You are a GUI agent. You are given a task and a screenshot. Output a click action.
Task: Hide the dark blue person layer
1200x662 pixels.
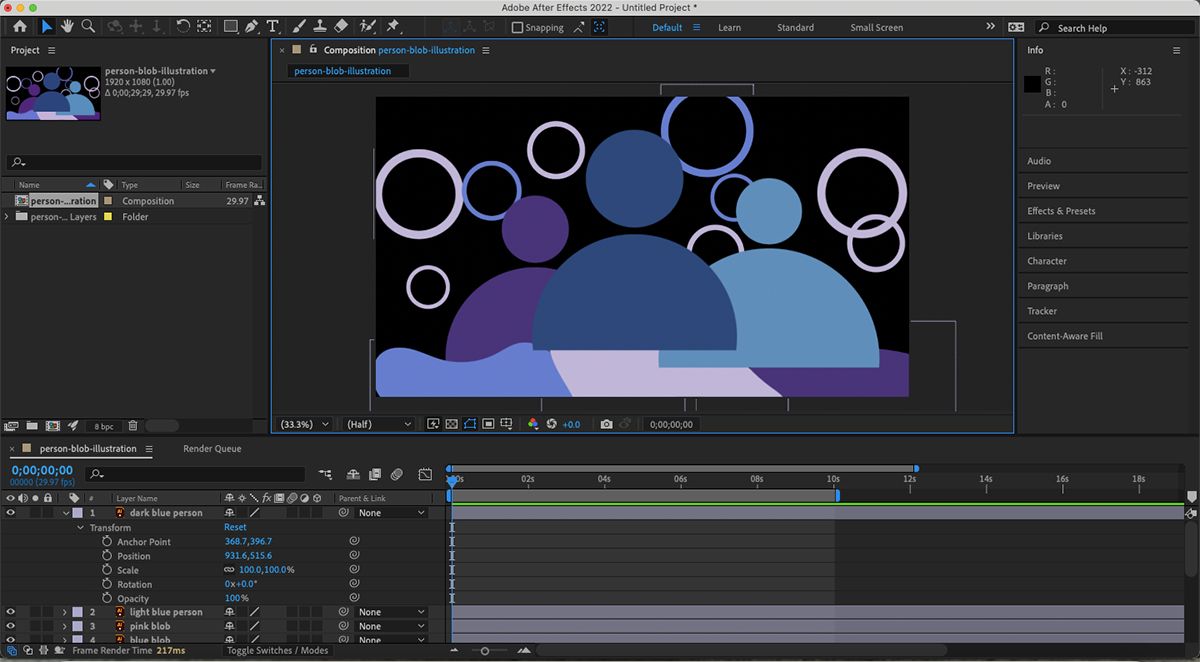tap(10, 512)
